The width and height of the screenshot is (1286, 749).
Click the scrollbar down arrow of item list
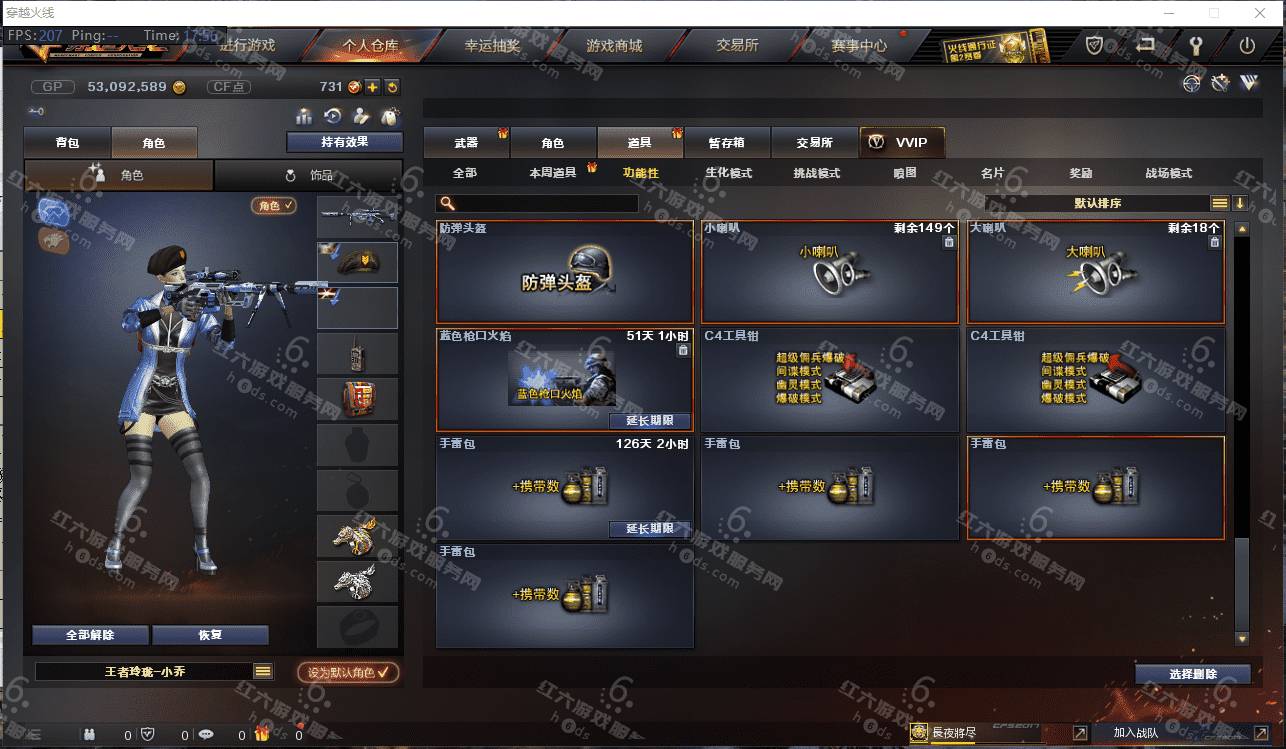[x=1242, y=638]
